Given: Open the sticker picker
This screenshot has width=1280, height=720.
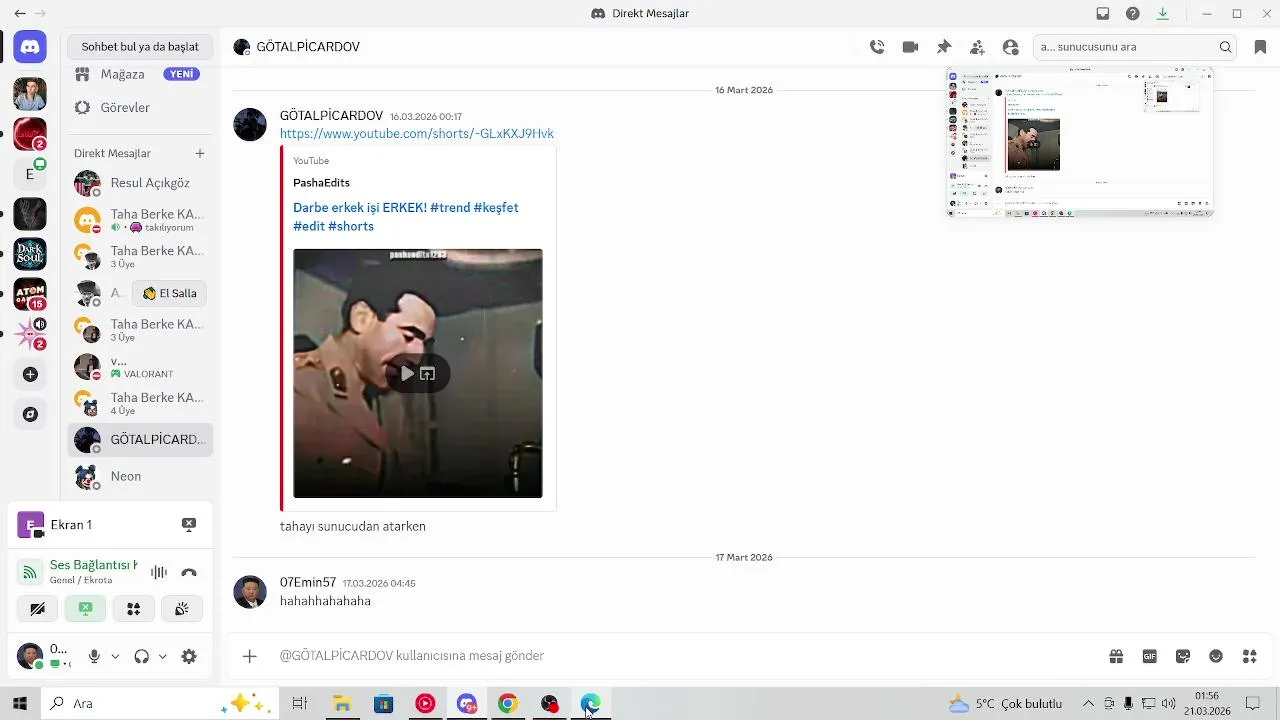Looking at the screenshot, I should 1183,656.
